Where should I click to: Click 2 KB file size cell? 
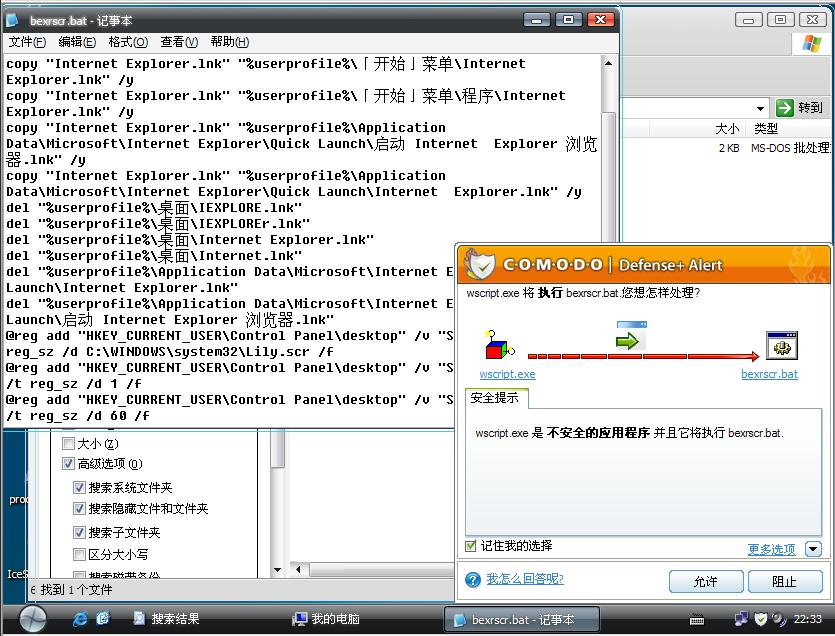click(729, 148)
